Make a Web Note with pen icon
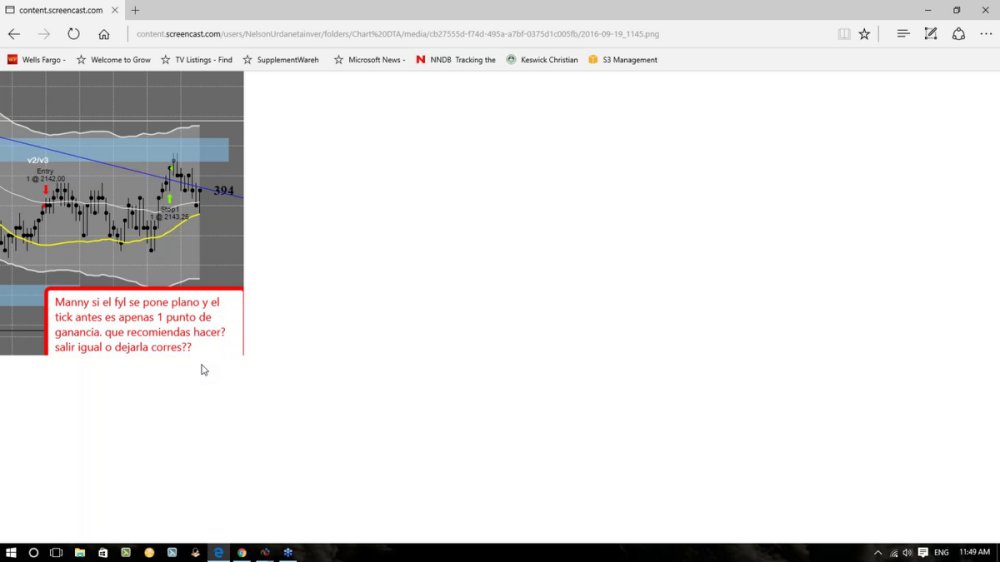 point(930,34)
